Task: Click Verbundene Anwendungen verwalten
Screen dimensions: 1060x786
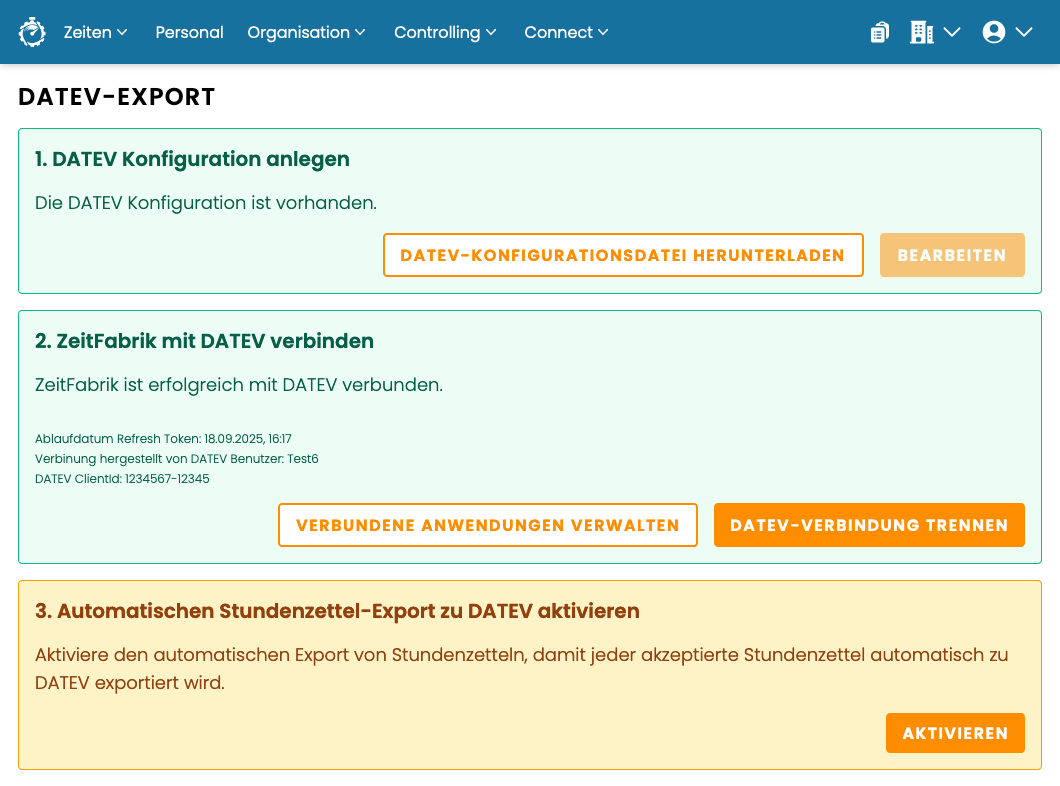Action: [x=487, y=524]
